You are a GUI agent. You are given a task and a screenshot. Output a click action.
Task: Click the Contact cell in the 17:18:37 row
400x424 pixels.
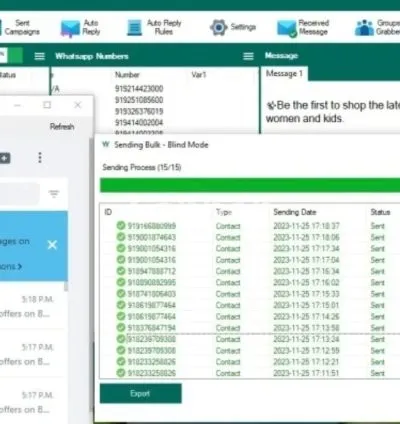pyautogui.click(x=228, y=226)
